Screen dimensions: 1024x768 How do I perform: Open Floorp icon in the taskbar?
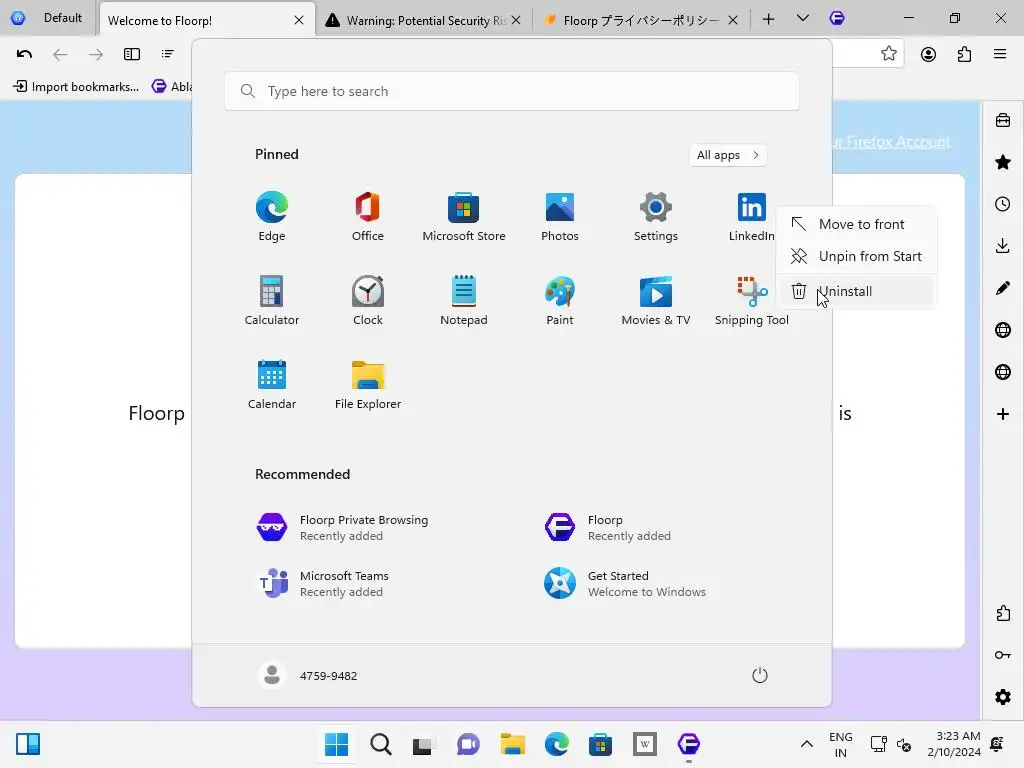[688, 744]
